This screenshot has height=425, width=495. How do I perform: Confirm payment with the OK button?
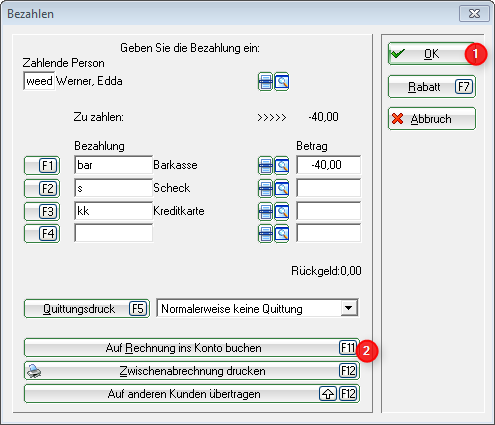431,54
